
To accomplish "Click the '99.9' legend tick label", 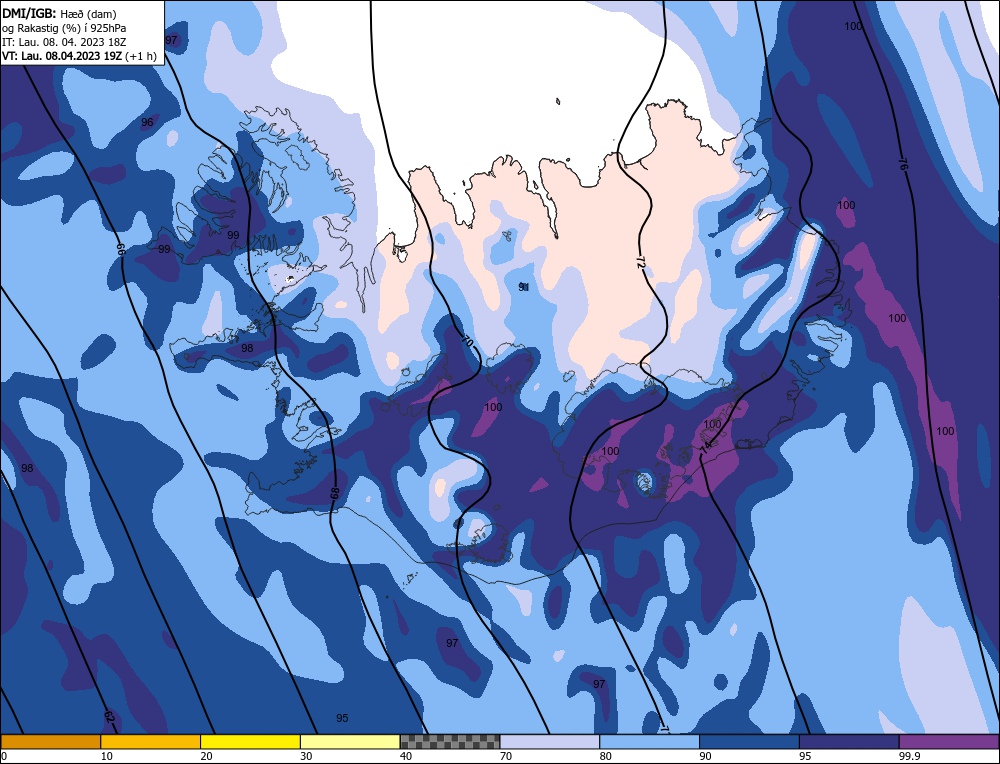I will 909,756.
